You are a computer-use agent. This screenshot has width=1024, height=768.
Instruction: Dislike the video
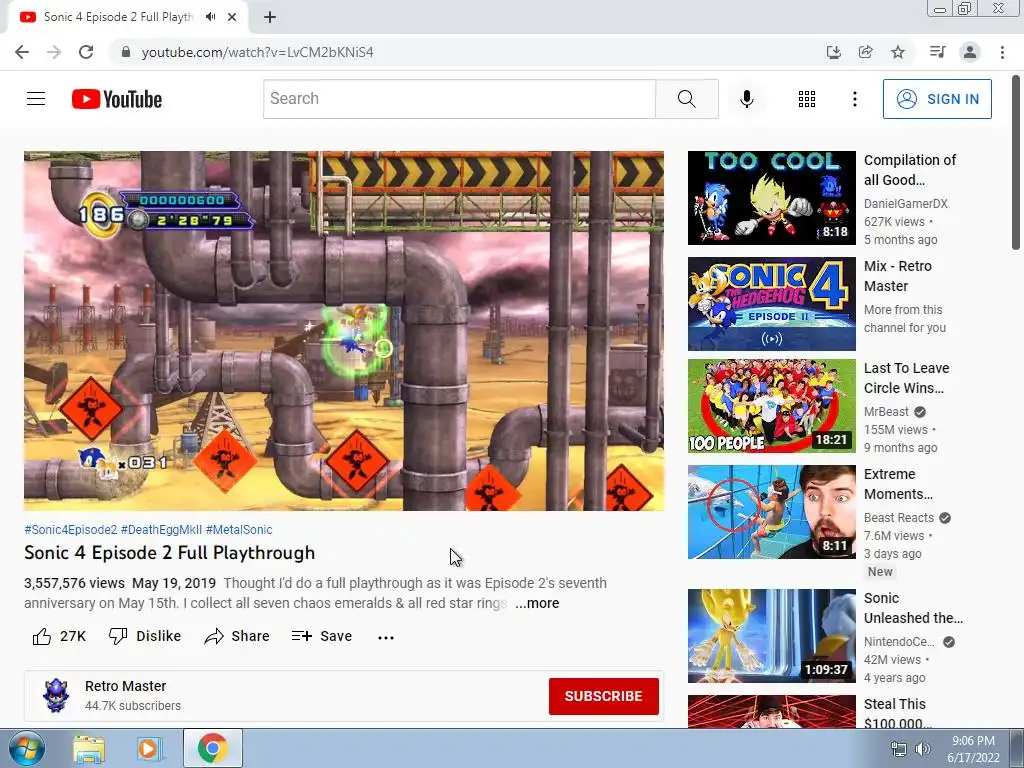pos(144,636)
